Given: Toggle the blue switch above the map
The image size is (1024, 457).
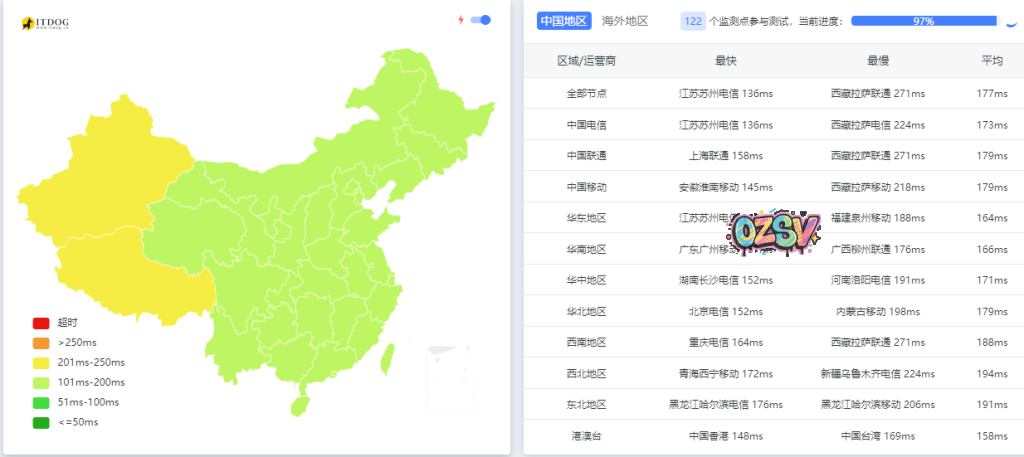Looking at the screenshot, I should (481, 20).
